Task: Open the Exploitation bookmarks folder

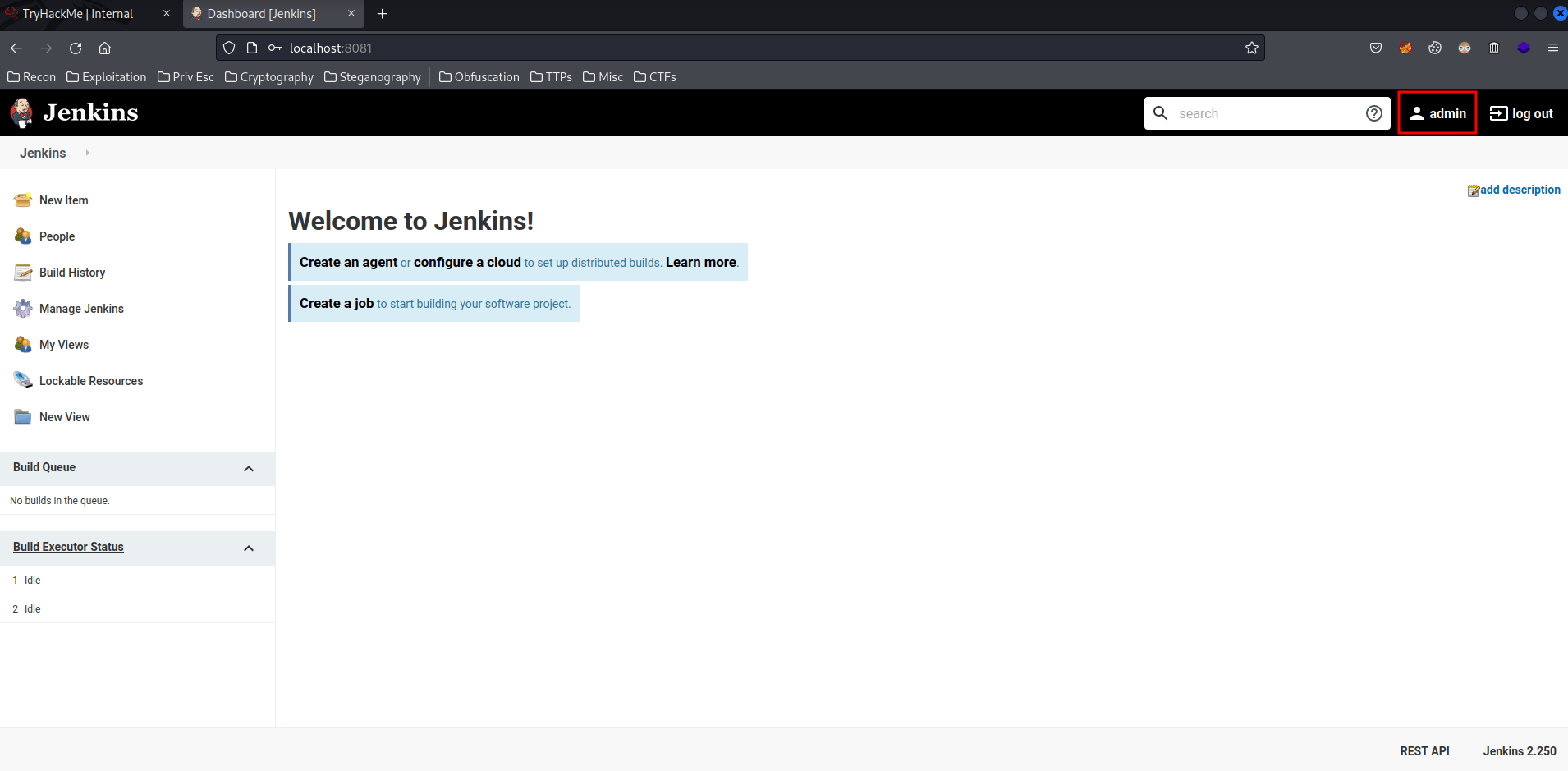Action: (106, 77)
